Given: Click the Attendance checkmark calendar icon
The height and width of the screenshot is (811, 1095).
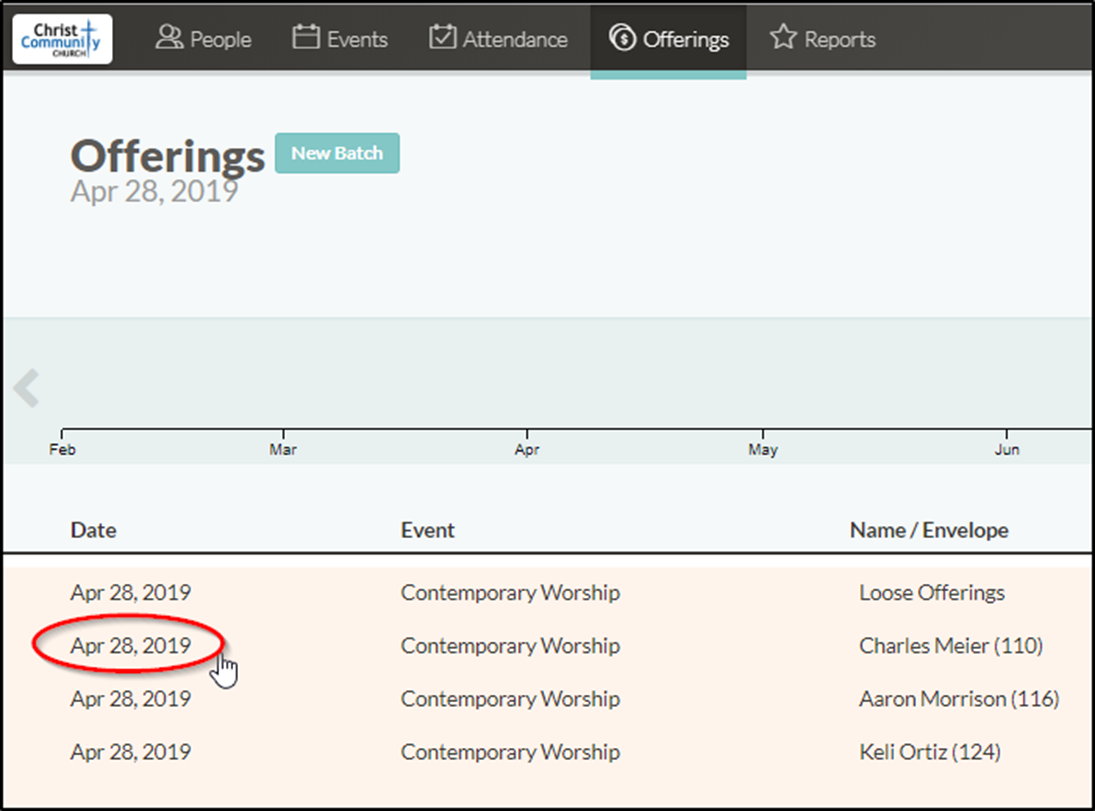Looking at the screenshot, I should pyautogui.click(x=443, y=37).
